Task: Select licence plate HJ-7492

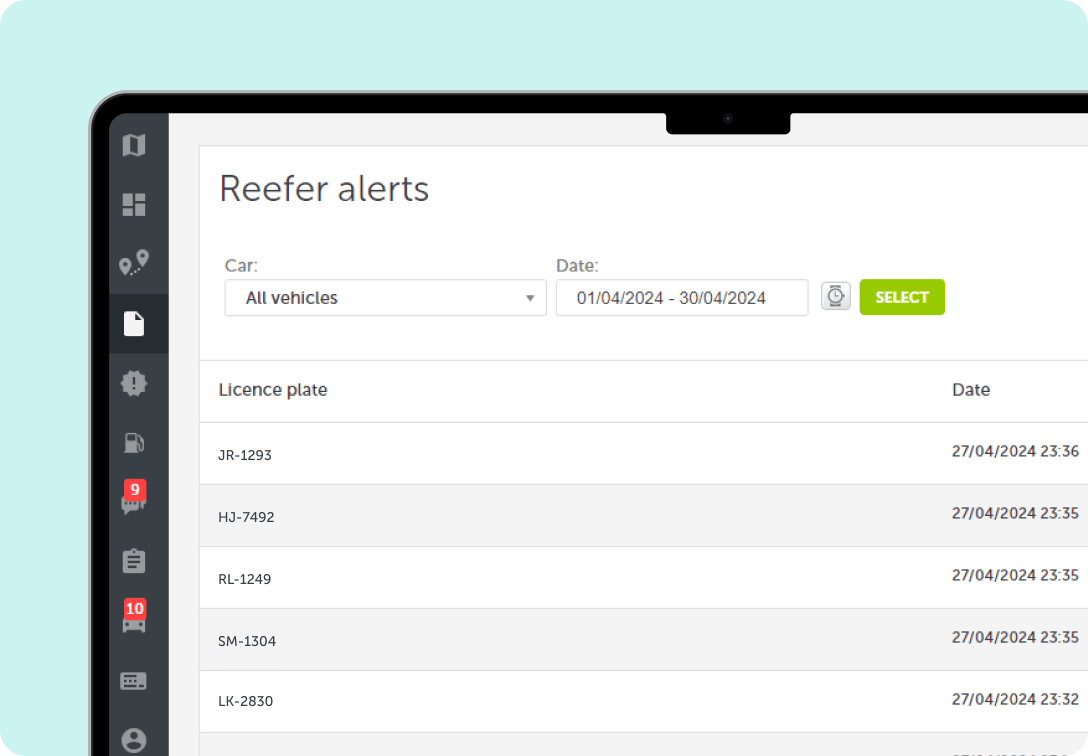Action: pyautogui.click(x=246, y=517)
